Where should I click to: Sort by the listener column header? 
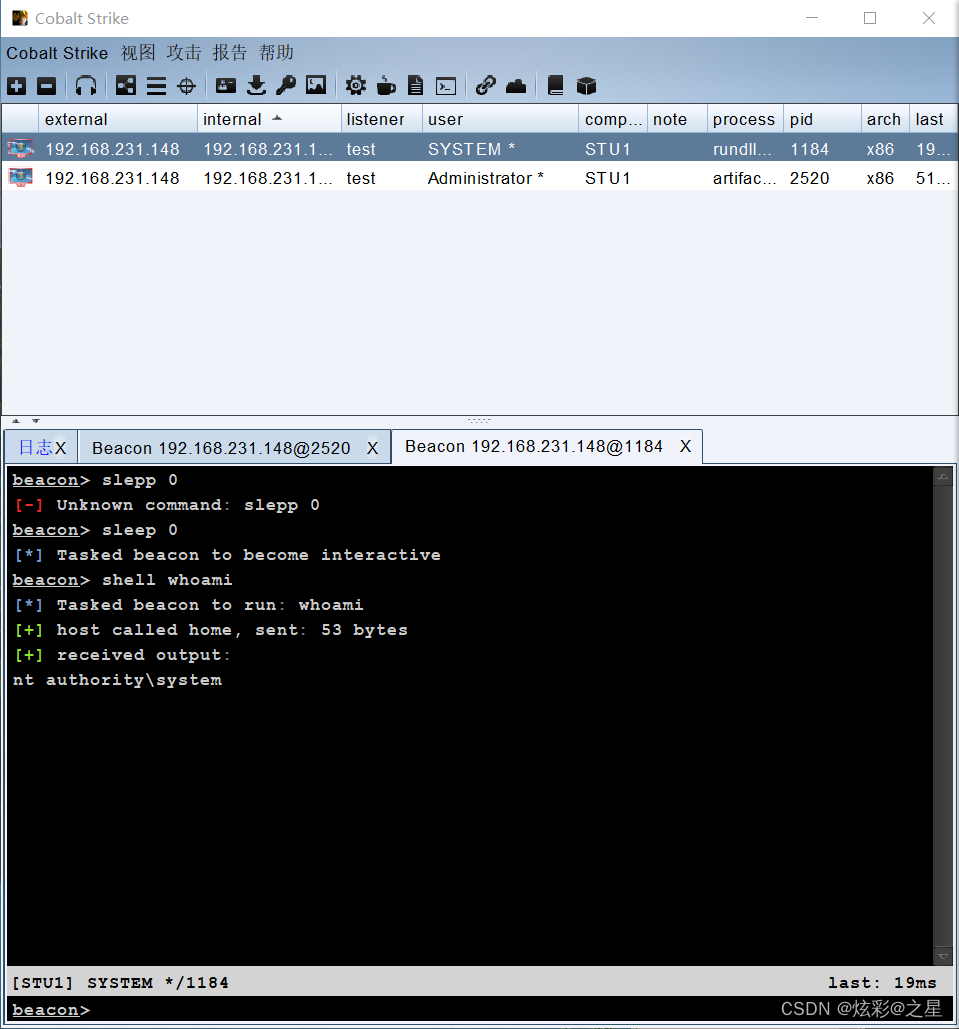click(381, 119)
